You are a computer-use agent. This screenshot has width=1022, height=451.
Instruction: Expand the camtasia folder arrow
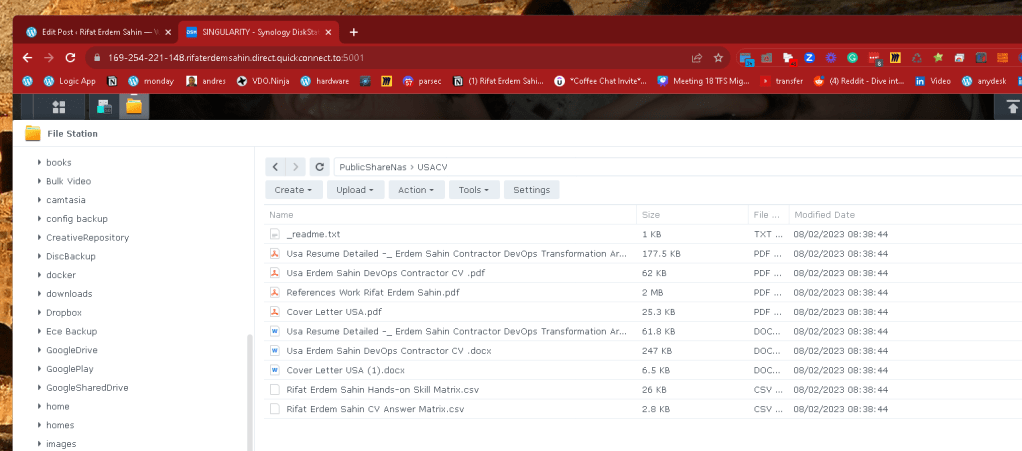(39, 200)
